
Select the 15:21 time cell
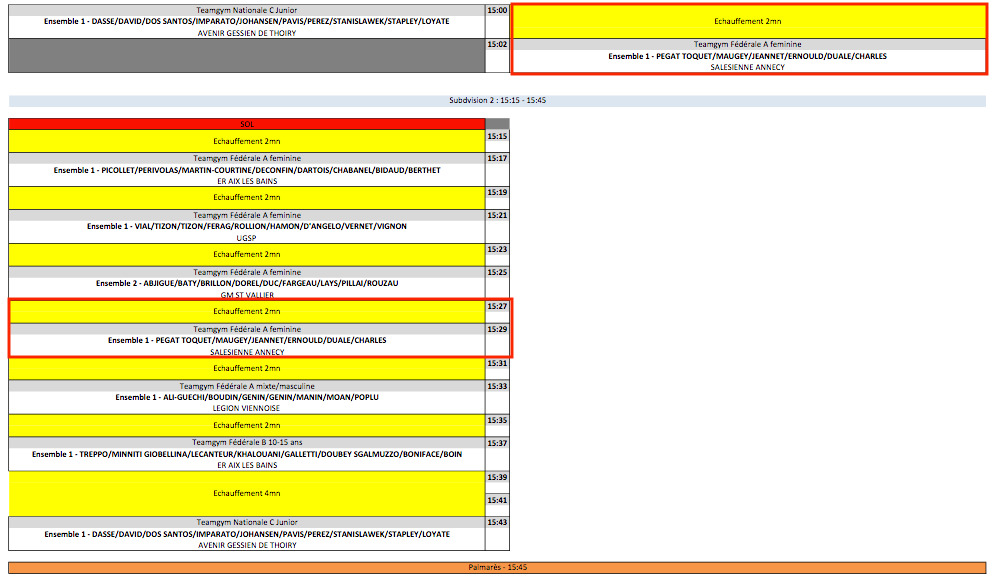497,215
